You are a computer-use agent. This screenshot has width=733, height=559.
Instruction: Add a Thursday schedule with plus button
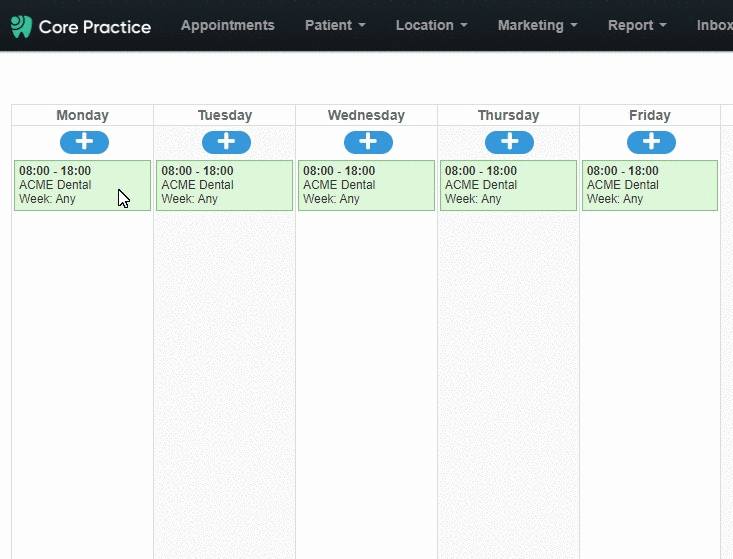pos(509,142)
